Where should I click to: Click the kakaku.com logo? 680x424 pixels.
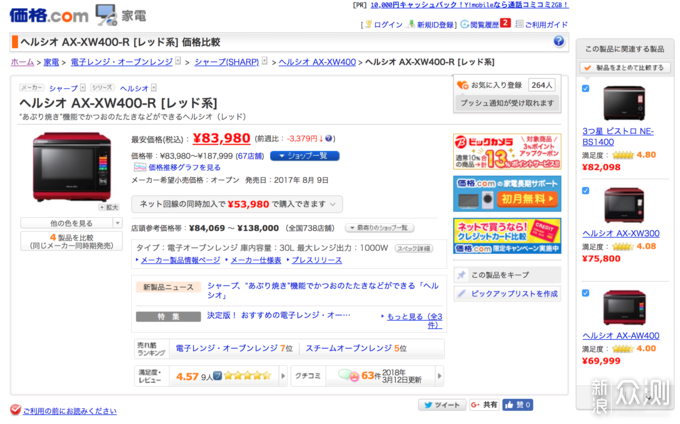[49, 15]
